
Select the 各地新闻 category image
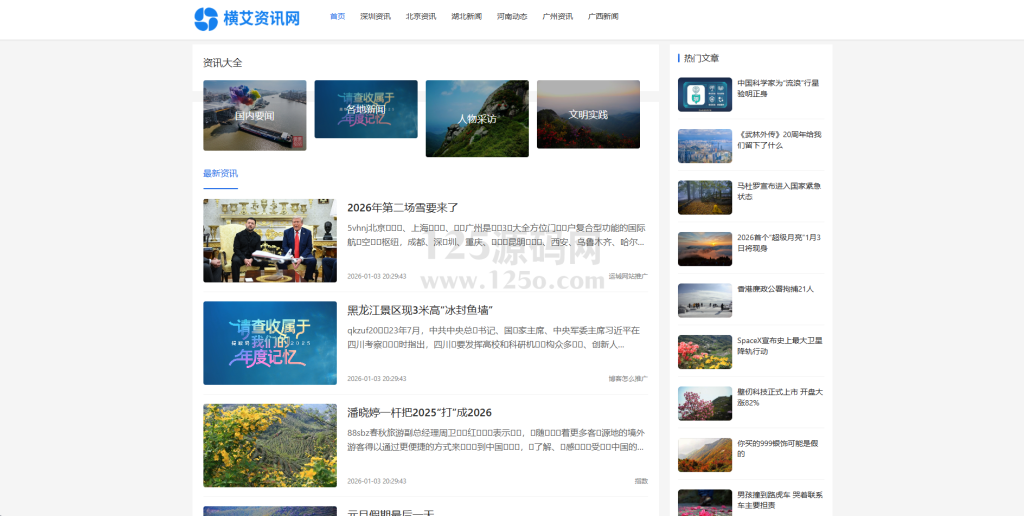point(365,109)
